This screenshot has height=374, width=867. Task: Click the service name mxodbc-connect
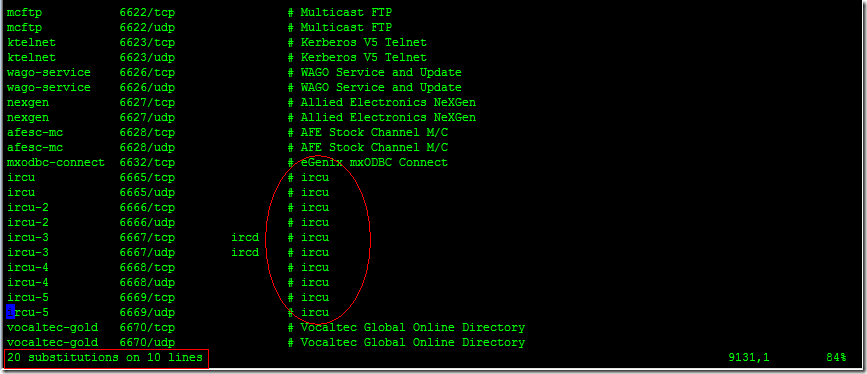[56, 163]
